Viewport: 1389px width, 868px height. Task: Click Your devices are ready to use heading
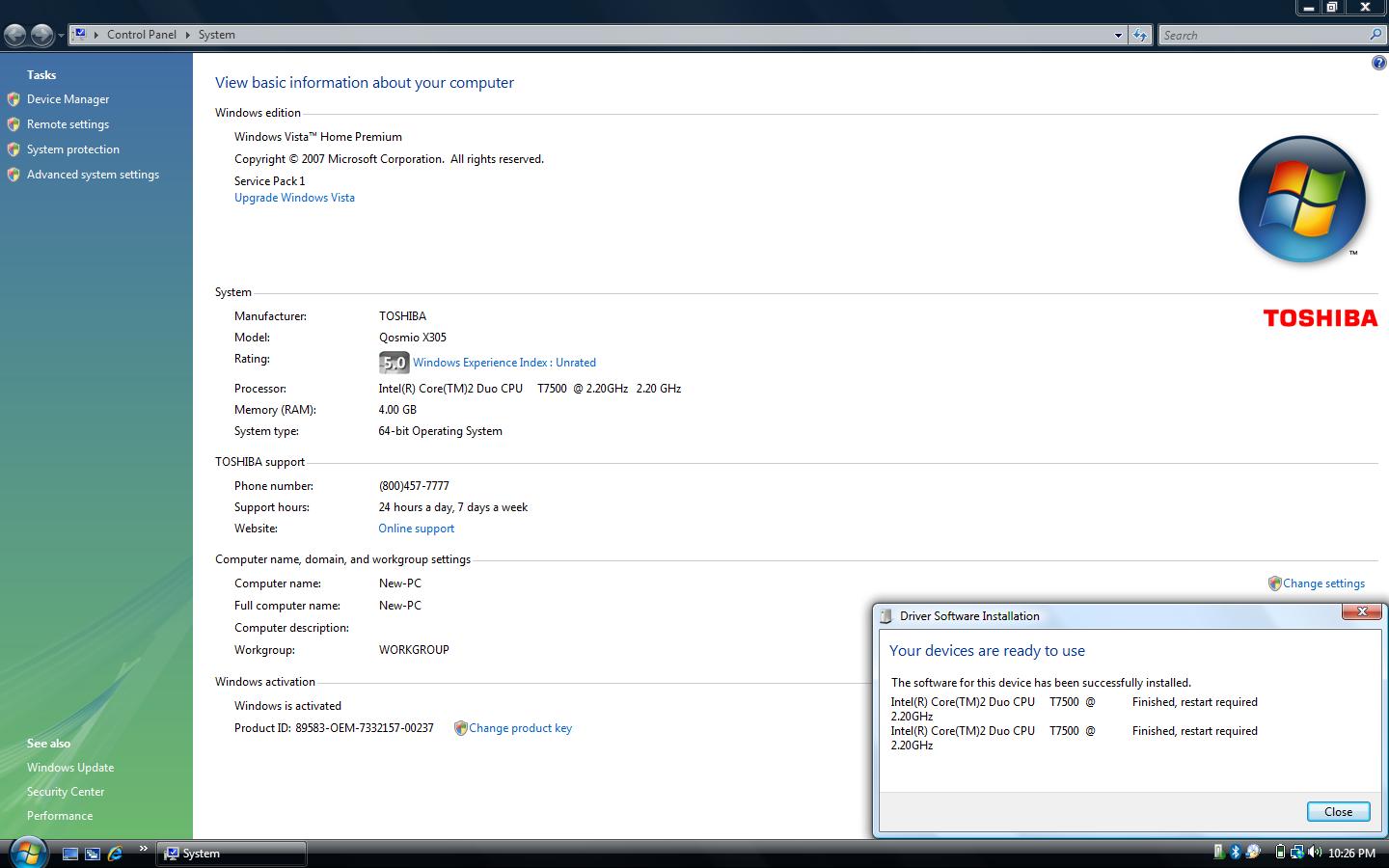pyautogui.click(x=987, y=651)
